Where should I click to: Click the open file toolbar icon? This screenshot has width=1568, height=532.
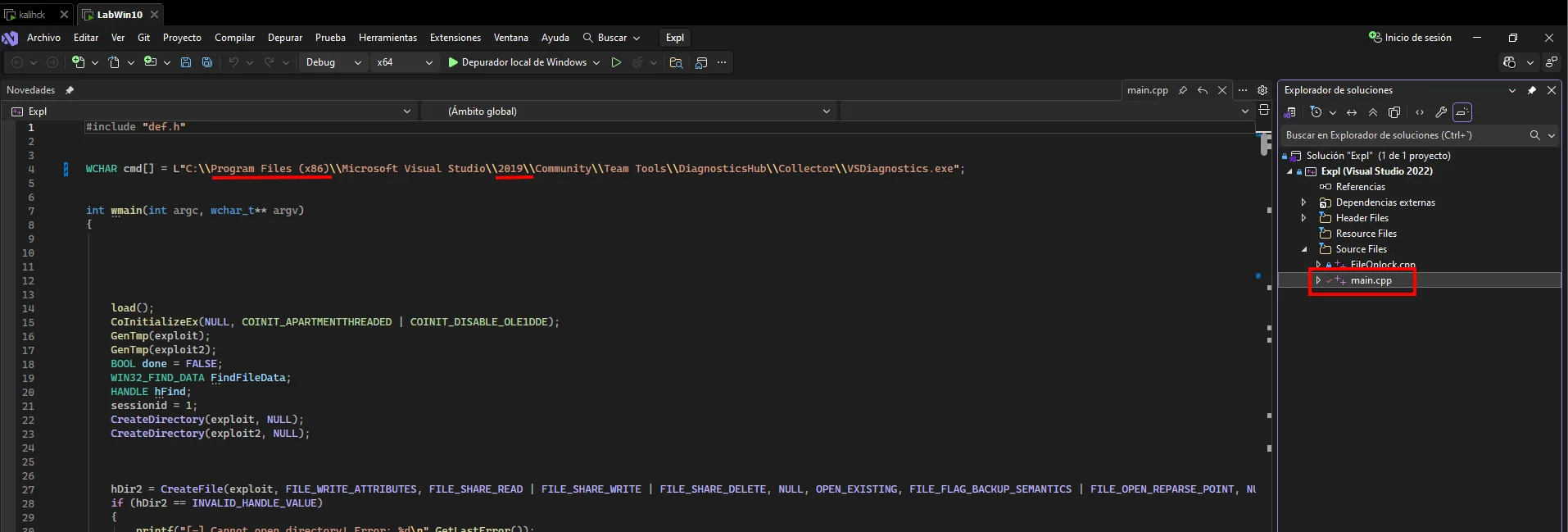point(150,62)
